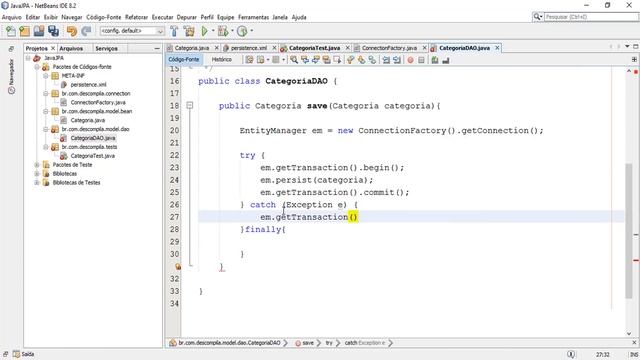Click the New File toolbar icon

(x=11, y=31)
